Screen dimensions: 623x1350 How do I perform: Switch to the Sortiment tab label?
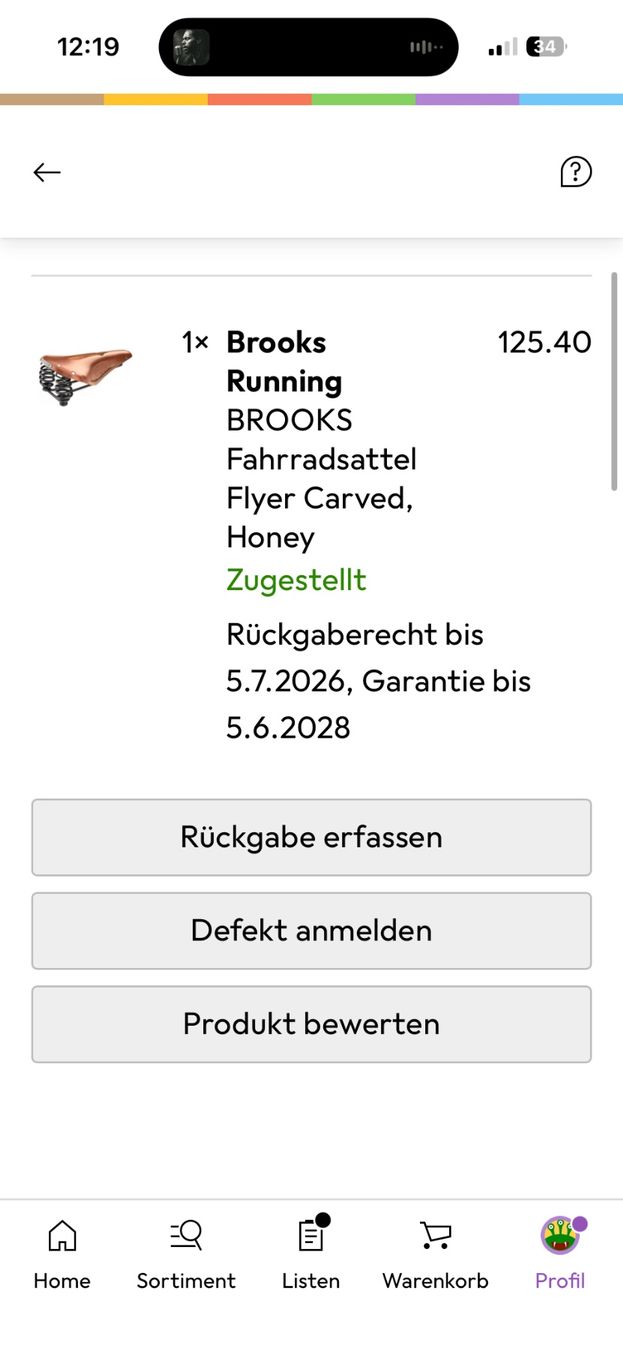(186, 1281)
